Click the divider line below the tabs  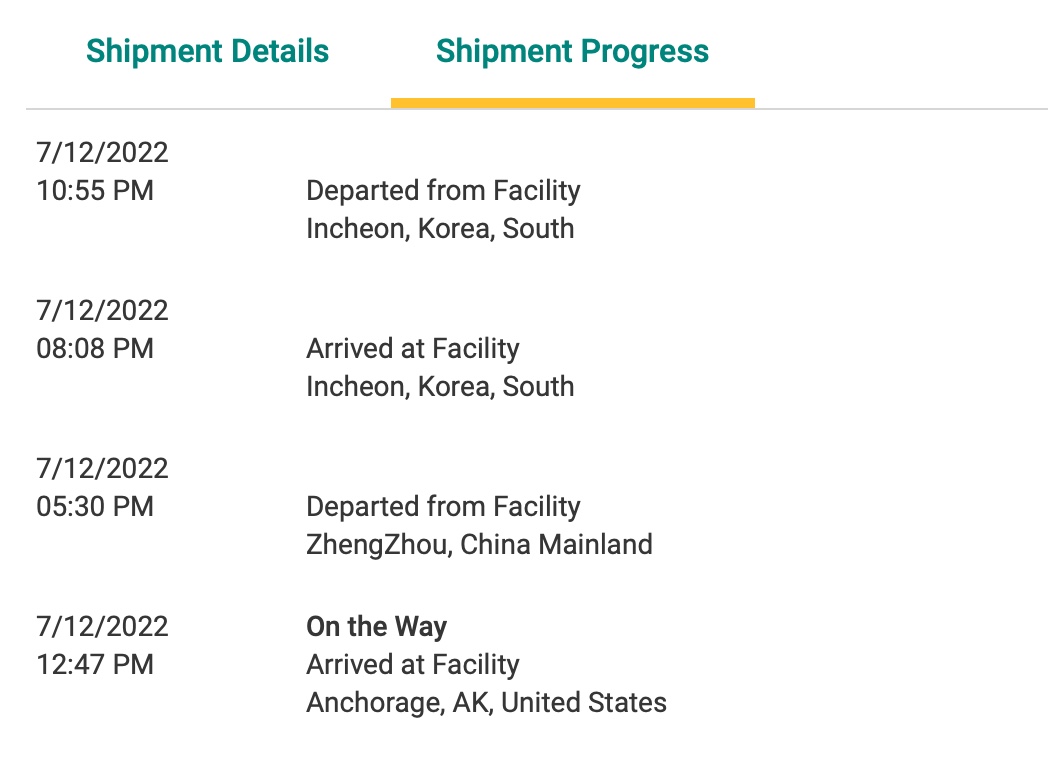pos(537,108)
